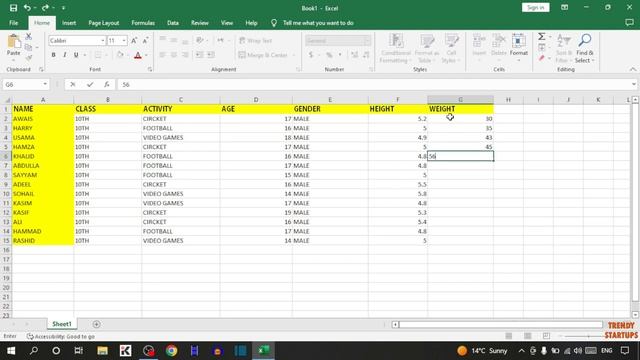Open the Name Box dropdown arrow

pyautogui.click(x=45, y=84)
